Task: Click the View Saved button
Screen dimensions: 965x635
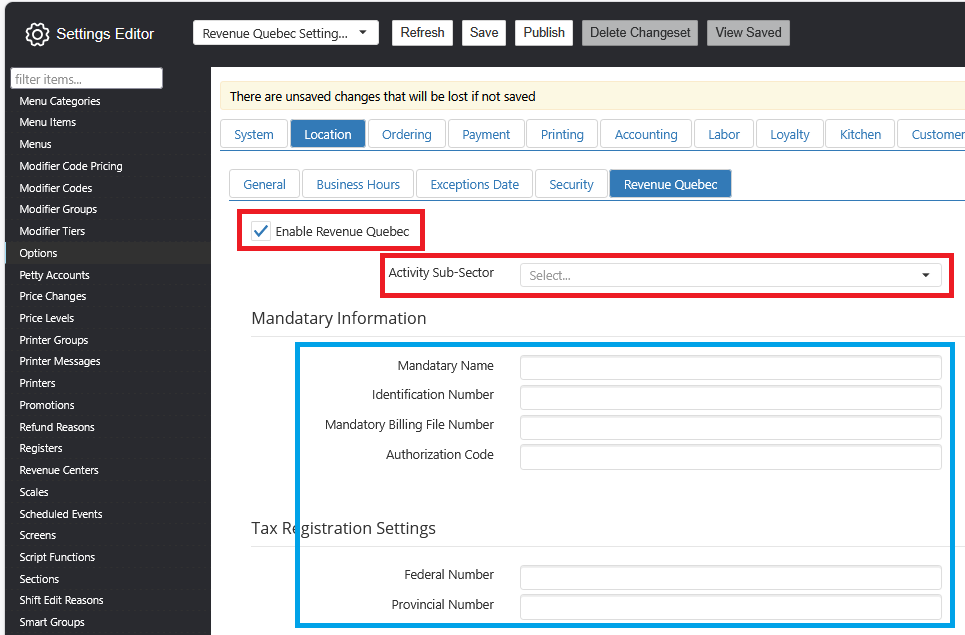Action: [748, 33]
